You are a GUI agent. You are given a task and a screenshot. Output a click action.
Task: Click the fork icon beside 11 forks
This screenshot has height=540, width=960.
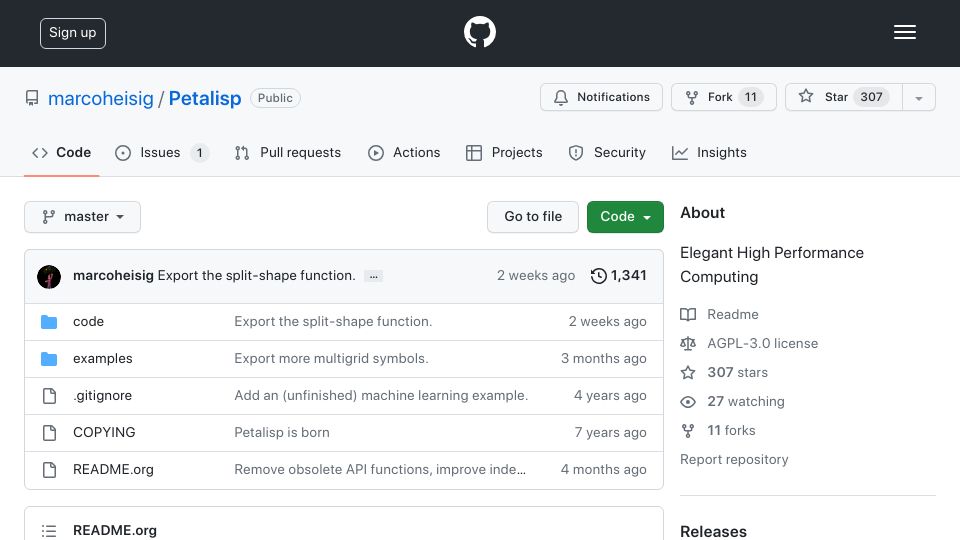688,430
